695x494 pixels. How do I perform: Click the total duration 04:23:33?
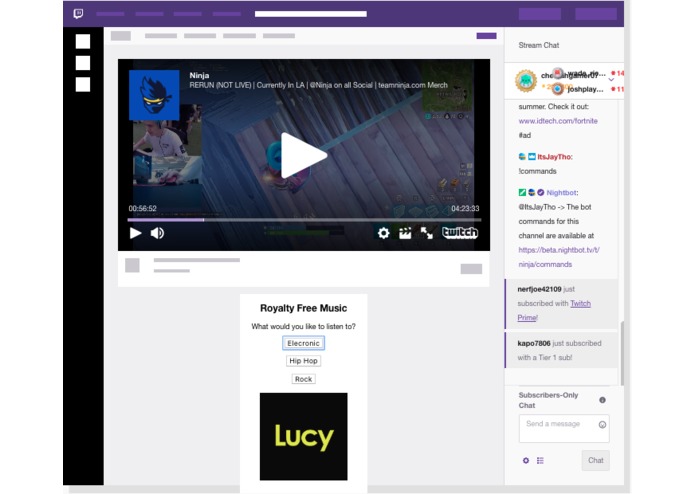465,208
